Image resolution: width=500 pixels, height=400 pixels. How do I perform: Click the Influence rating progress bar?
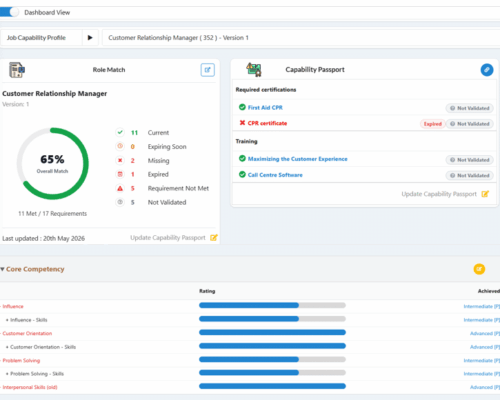[272, 305]
